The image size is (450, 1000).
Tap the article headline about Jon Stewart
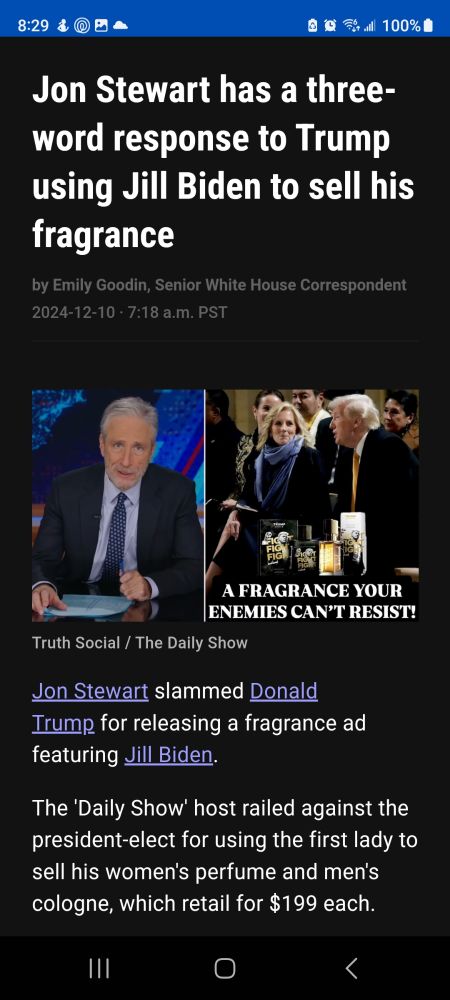coord(223,163)
